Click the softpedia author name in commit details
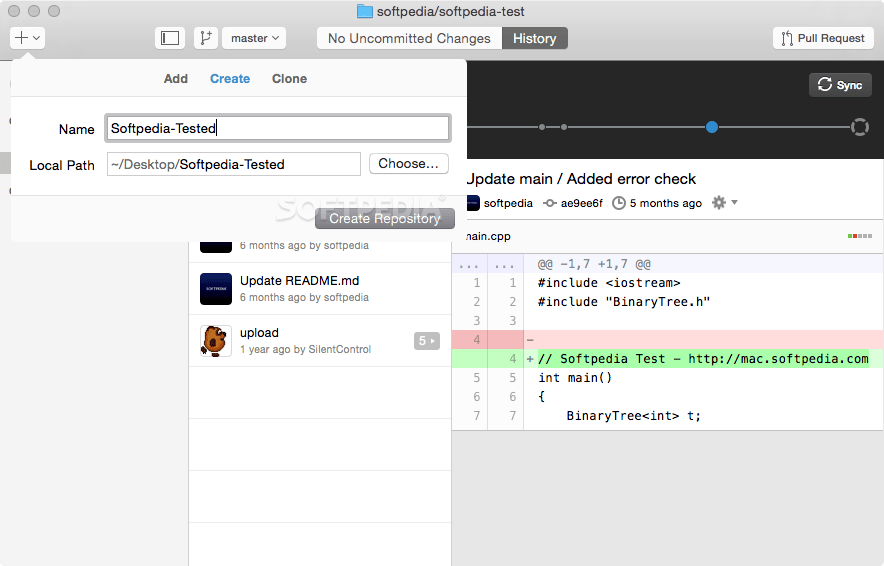The image size is (884, 566). point(508,203)
